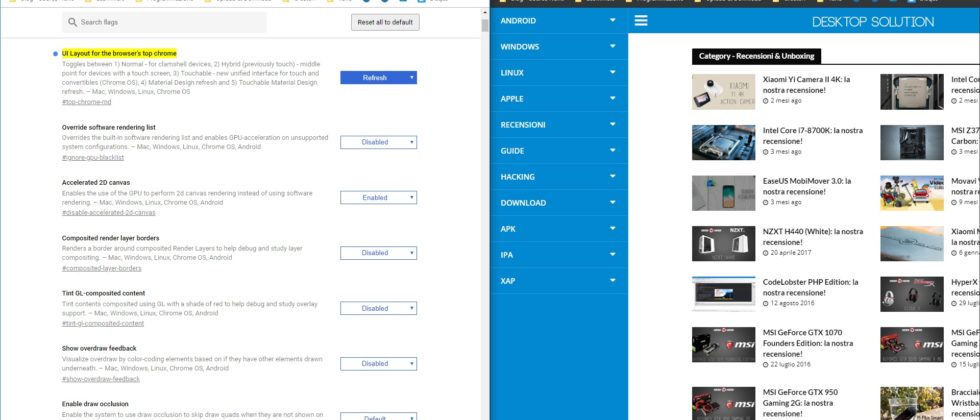The height and width of the screenshot is (420, 980).
Task: Open MSI GeForce GTX 950 Gaming 2G title
Action: 801,403
